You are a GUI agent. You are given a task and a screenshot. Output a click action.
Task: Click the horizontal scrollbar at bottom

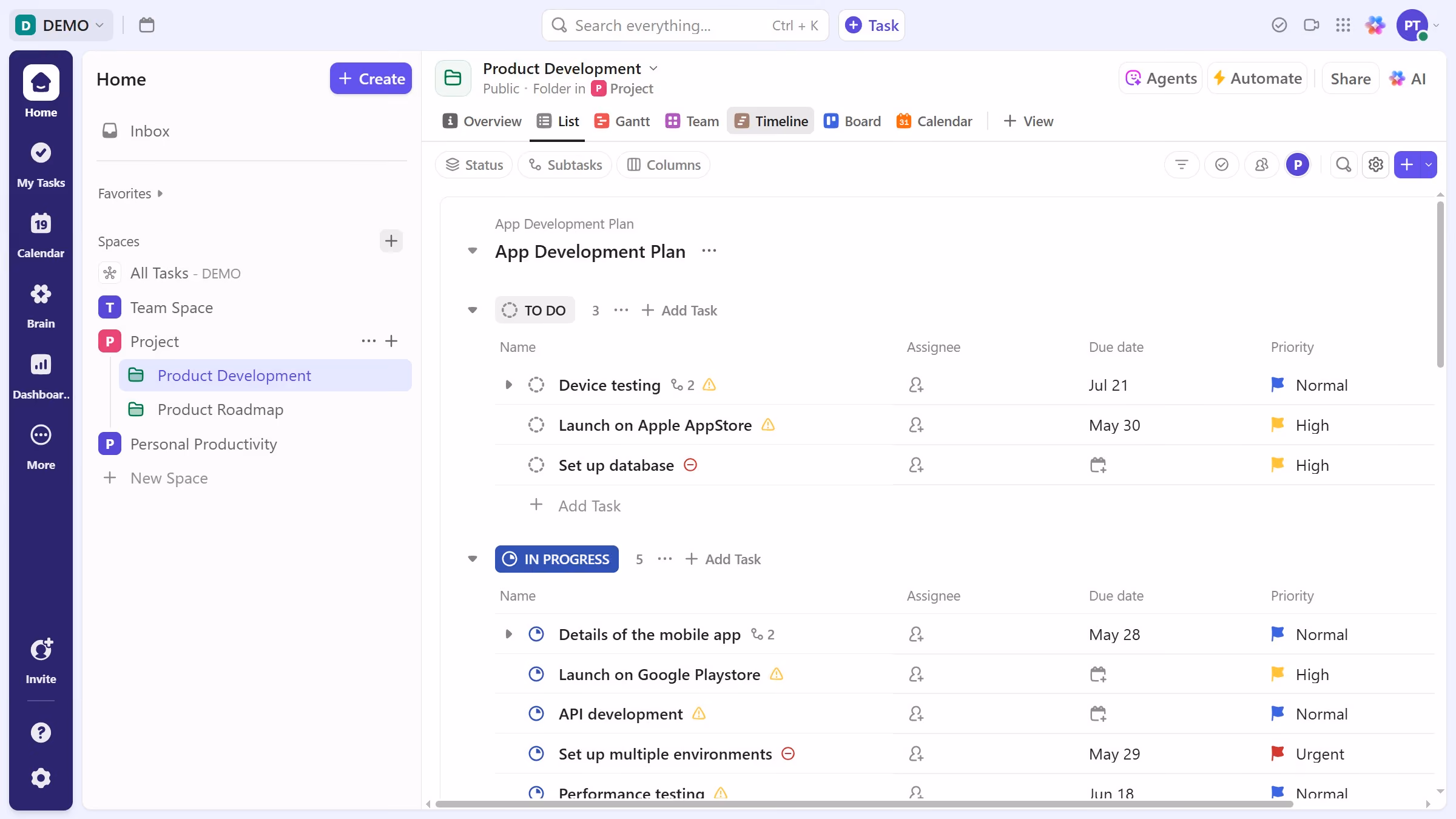(x=864, y=804)
